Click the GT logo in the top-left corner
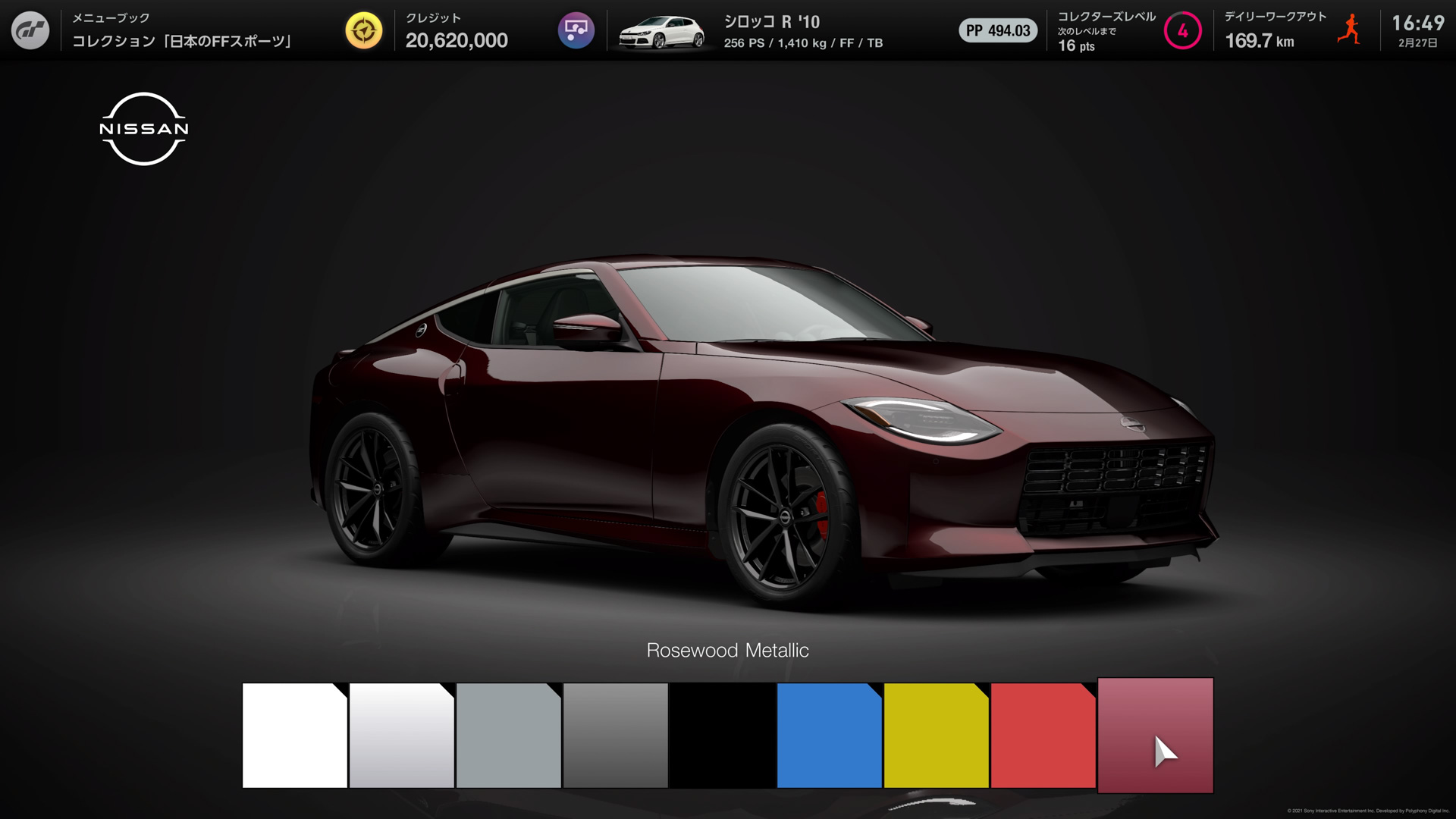The height and width of the screenshot is (819, 1456). (32, 30)
